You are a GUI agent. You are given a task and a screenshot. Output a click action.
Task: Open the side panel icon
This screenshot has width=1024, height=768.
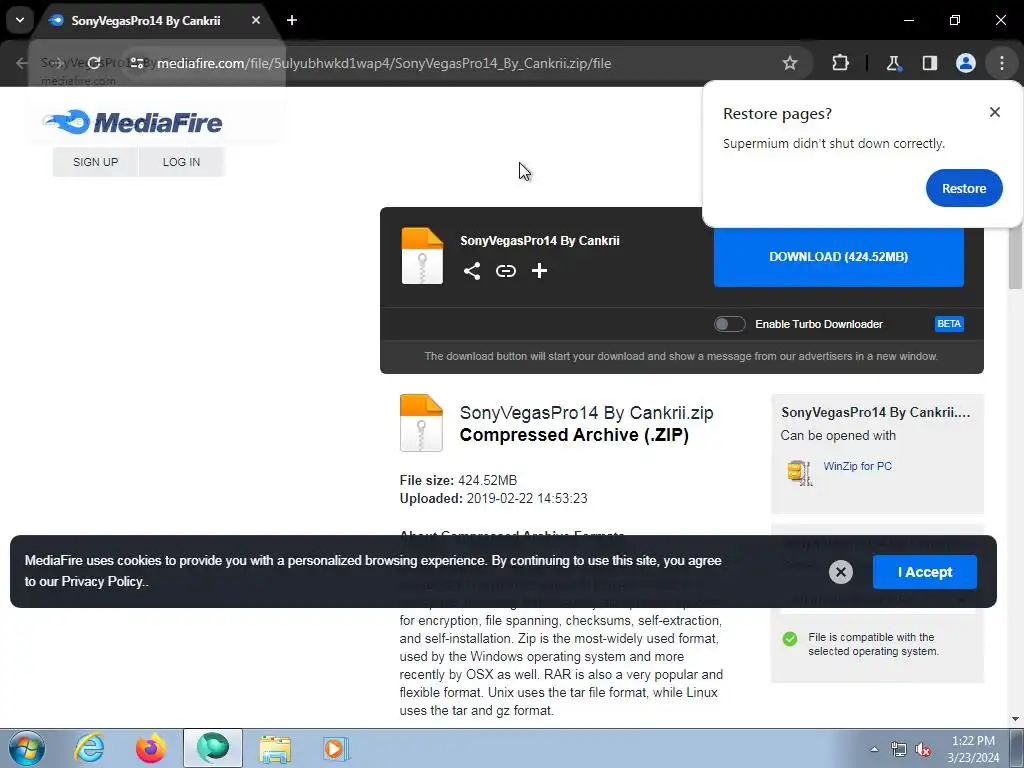click(929, 63)
